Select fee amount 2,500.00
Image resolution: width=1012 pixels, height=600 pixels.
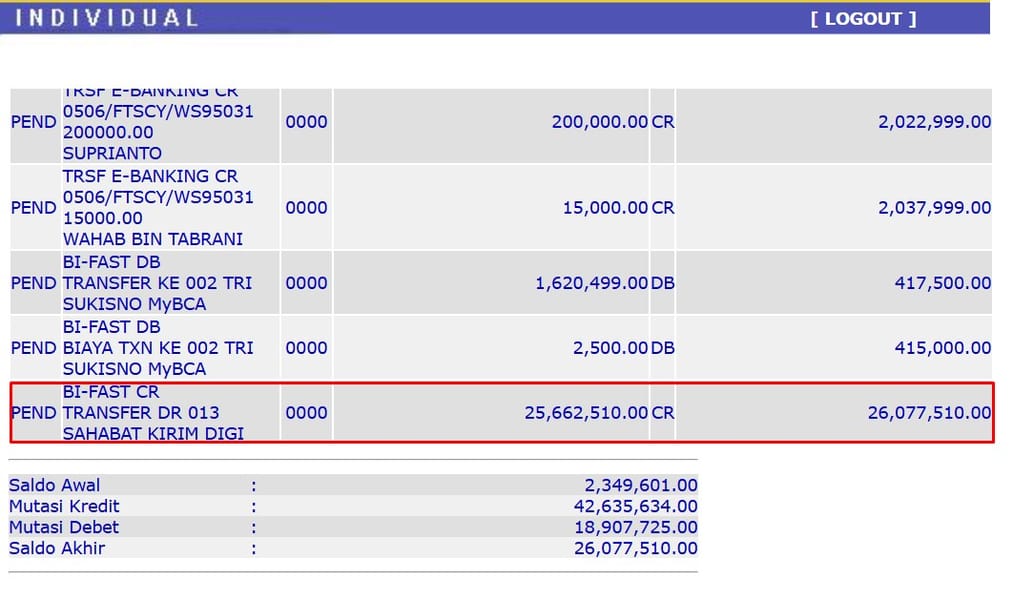tap(611, 348)
